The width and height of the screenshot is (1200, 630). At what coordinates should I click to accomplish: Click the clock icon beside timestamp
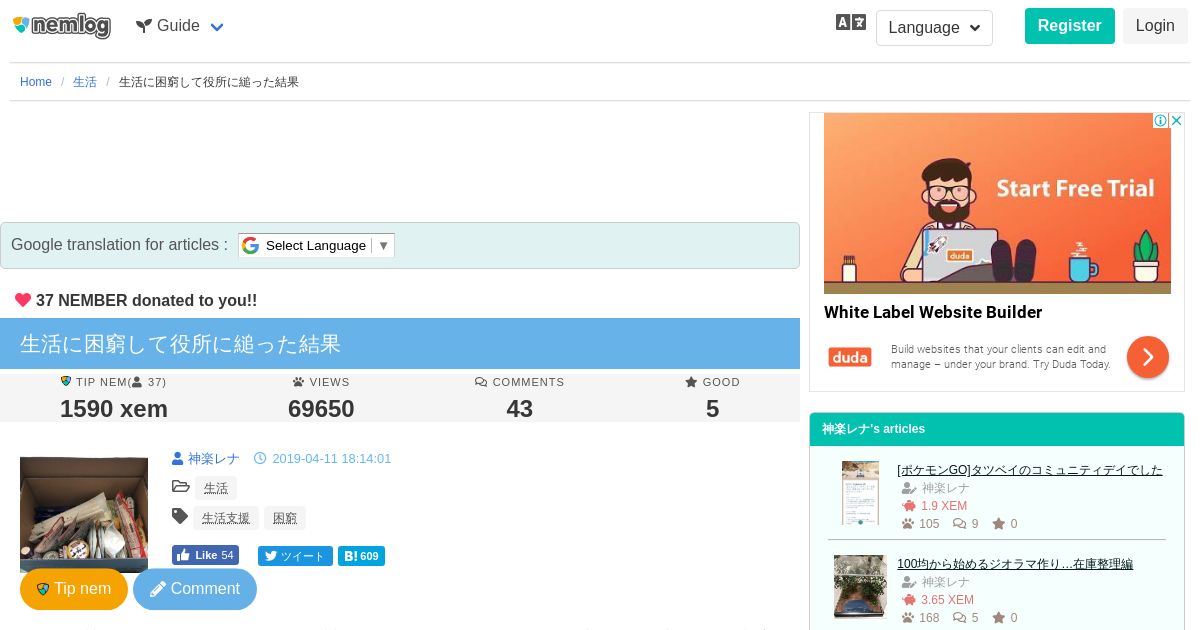pyautogui.click(x=260, y=458)
